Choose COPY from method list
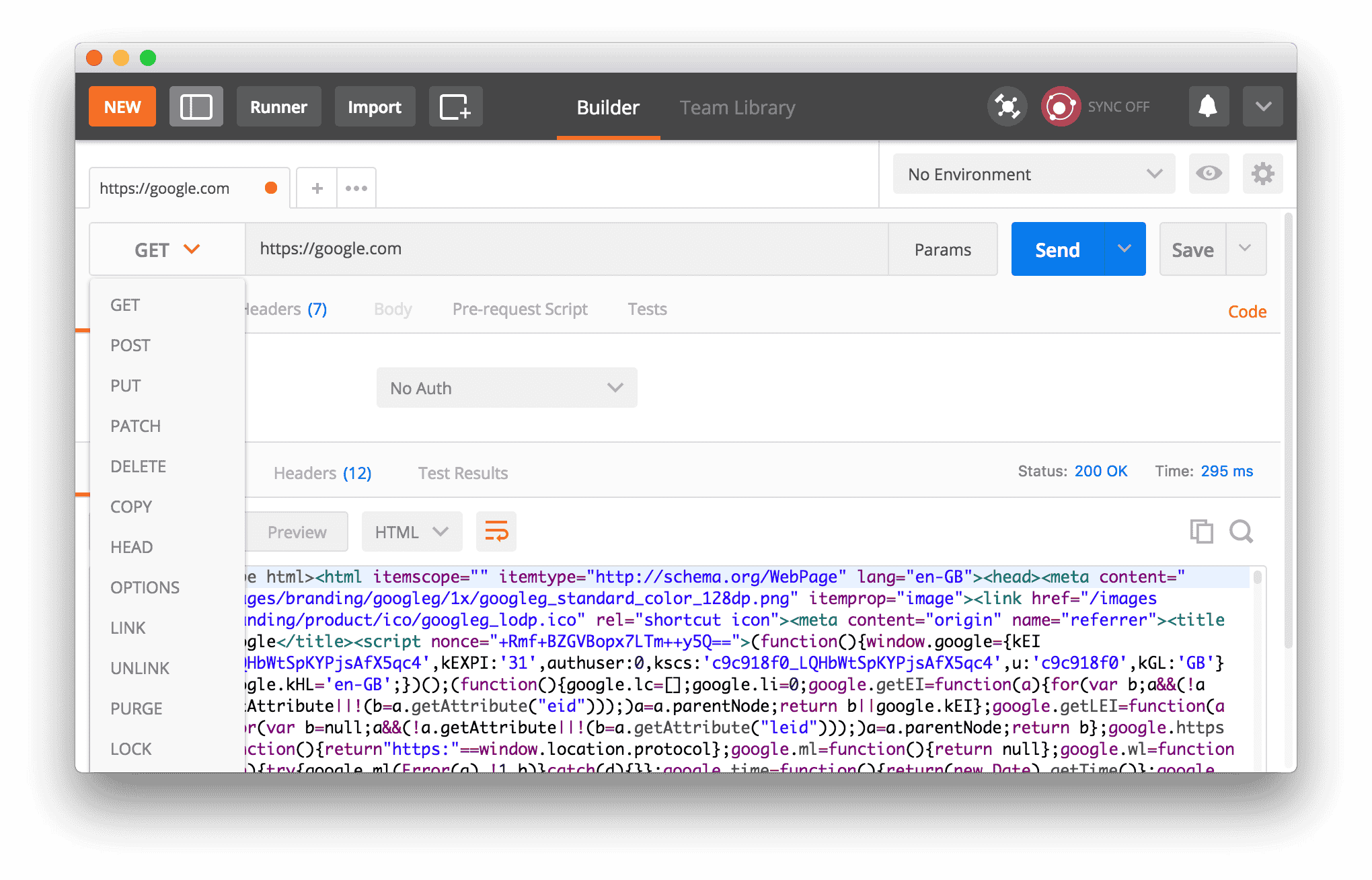 click(x=167, y=507)
